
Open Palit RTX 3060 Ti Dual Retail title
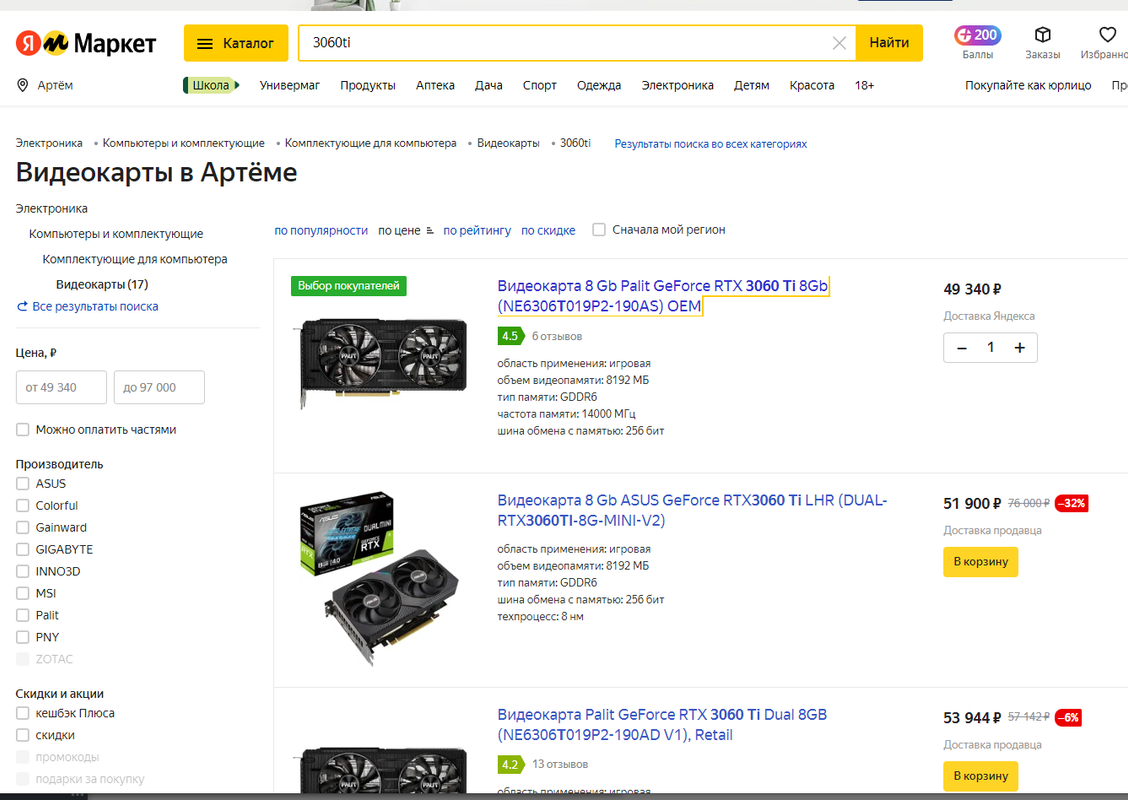(x=662, y=724)
